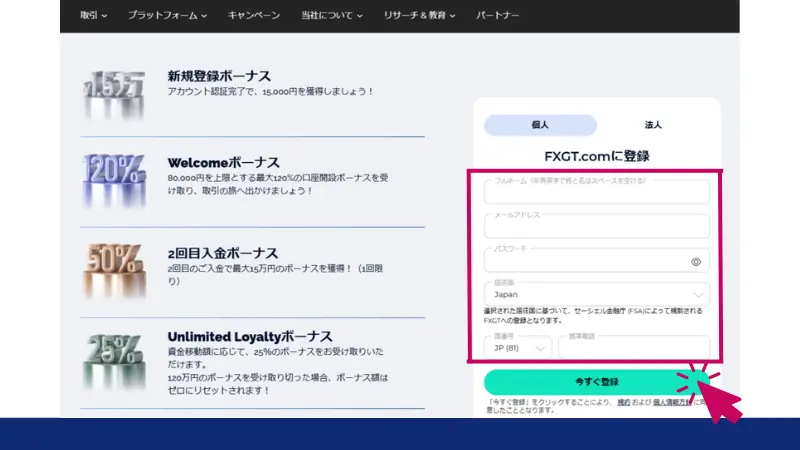Click the 25% Loyalty bonus icon

coord(114,361)
